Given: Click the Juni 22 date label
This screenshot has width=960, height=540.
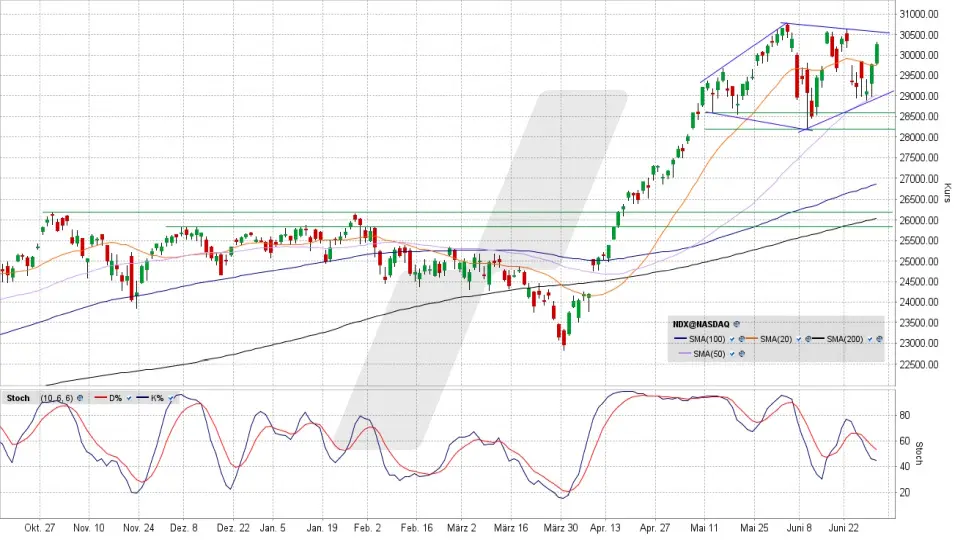Looking at the screenshot, I should click(x=843, y=528).
